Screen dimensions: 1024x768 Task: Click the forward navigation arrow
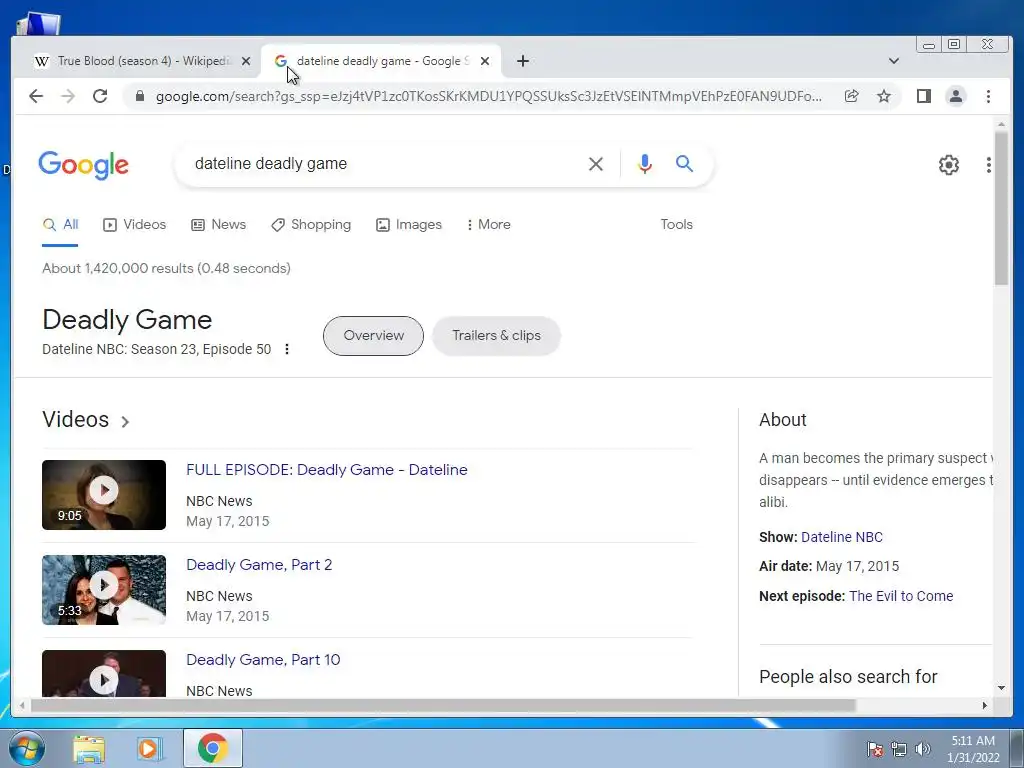tap(68, 97)
